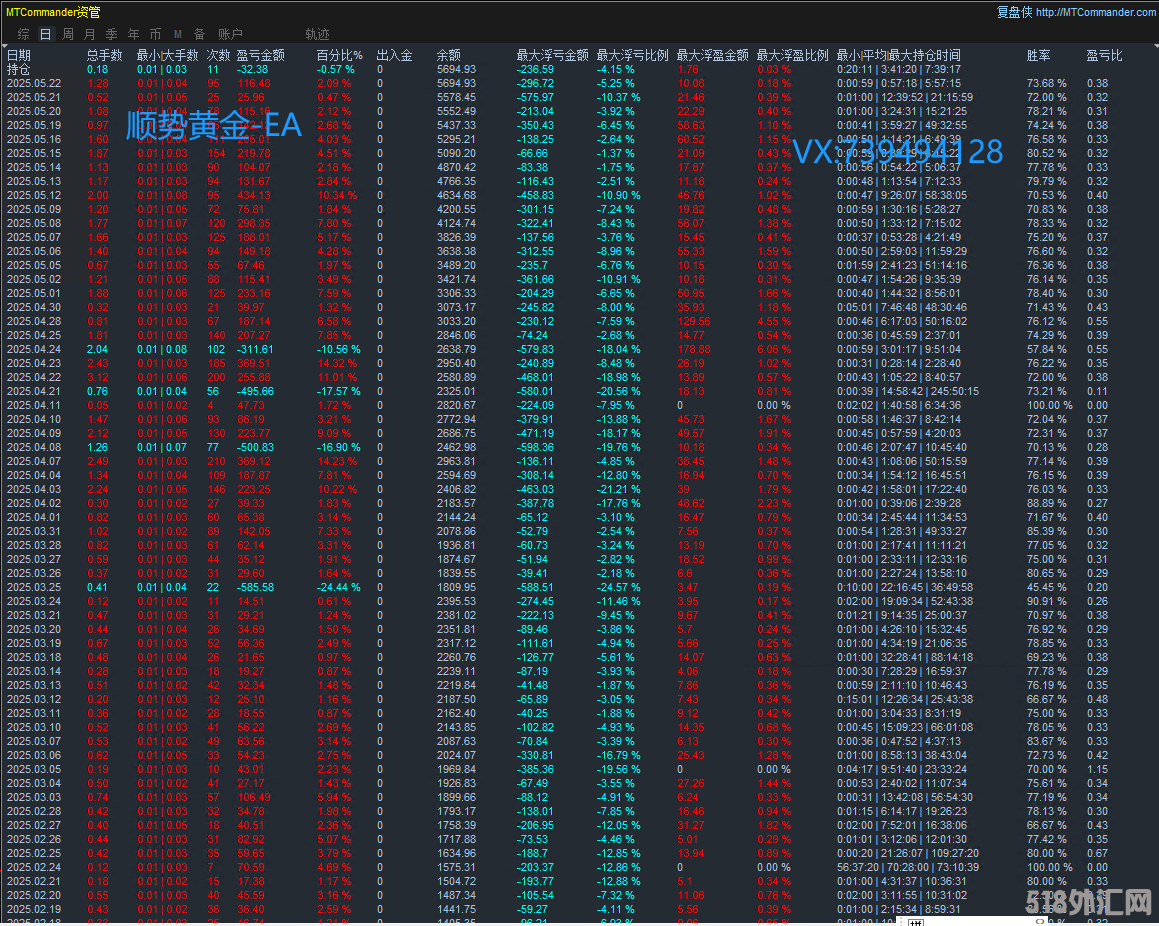Select the 2025.05.22 data row

click(34, 84)
